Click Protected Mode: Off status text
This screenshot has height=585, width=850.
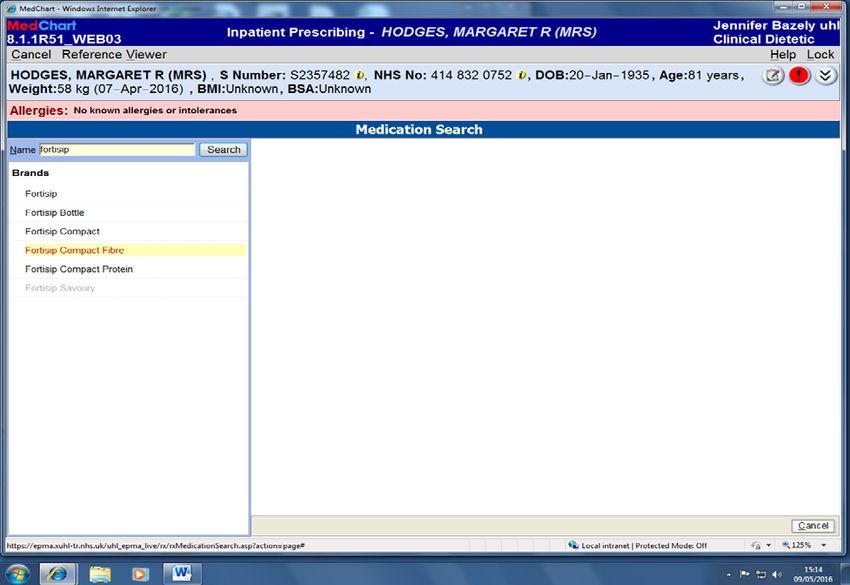coord(671,545)
